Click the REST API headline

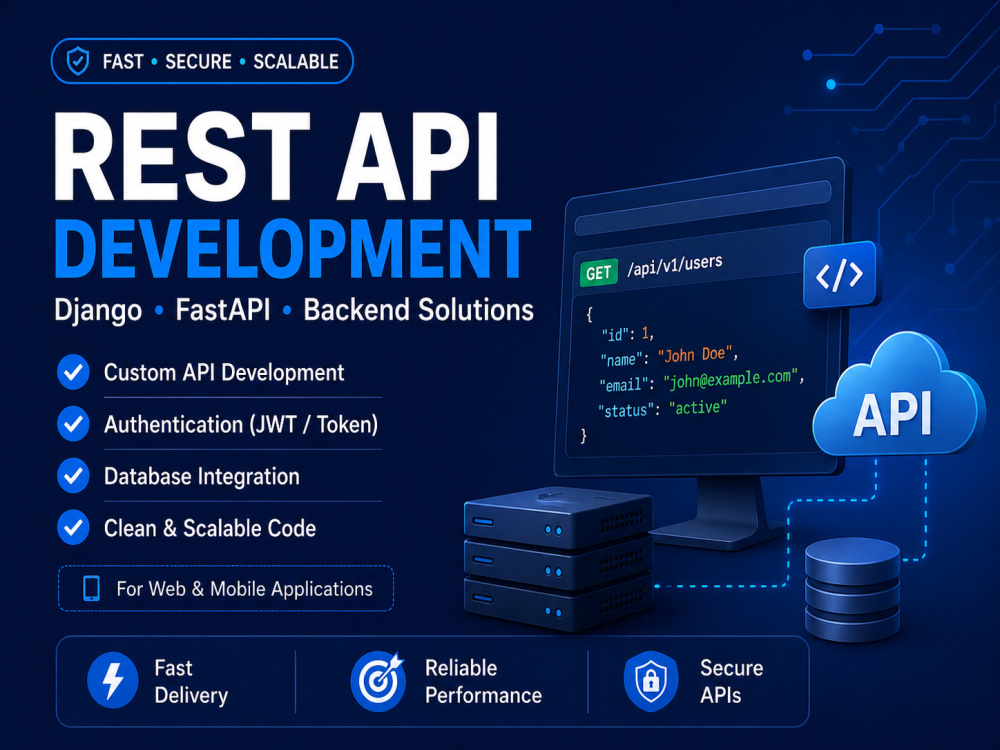click(x=277, y=158)
